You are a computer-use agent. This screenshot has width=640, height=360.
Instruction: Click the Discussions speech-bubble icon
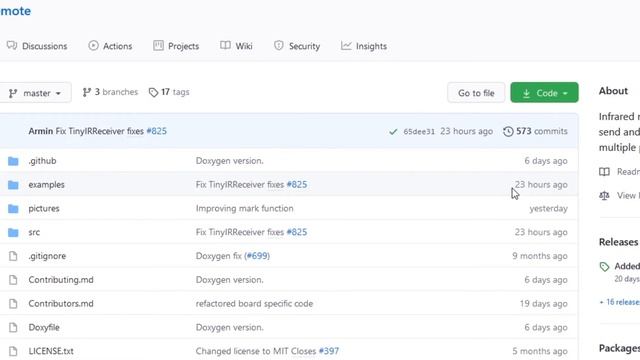(x=12, y=46)
